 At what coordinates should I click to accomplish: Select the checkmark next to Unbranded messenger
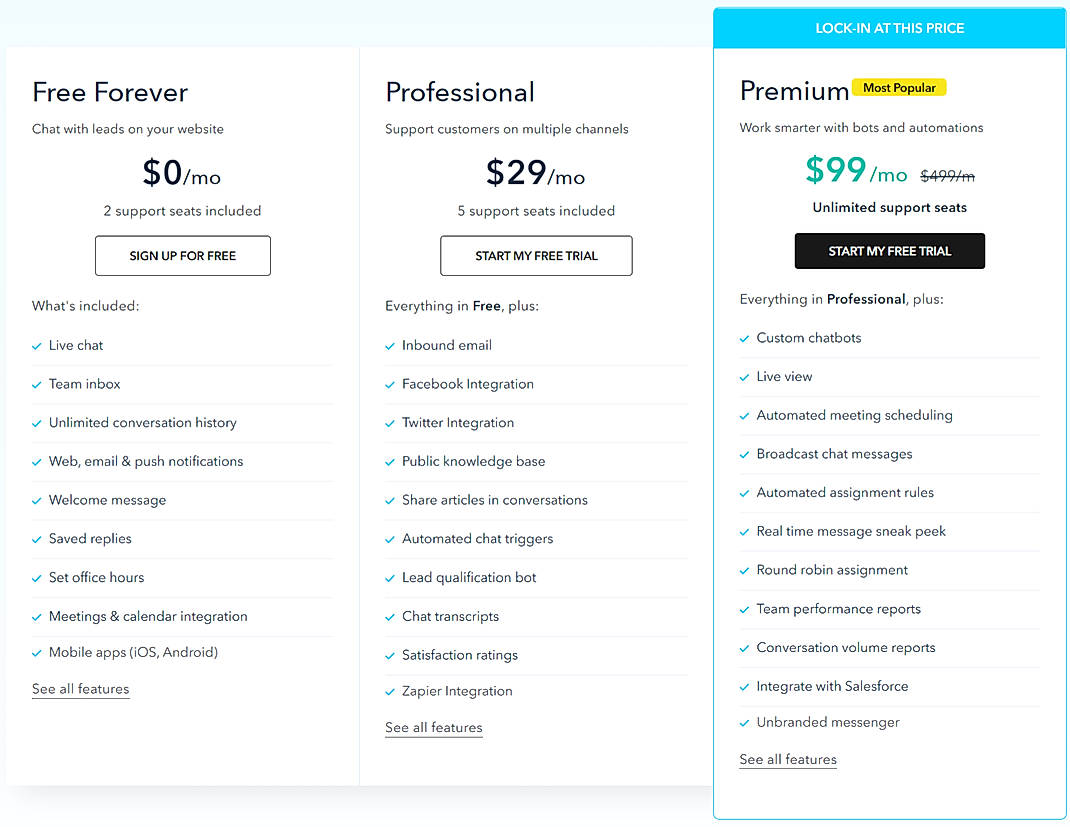(744, 722)
